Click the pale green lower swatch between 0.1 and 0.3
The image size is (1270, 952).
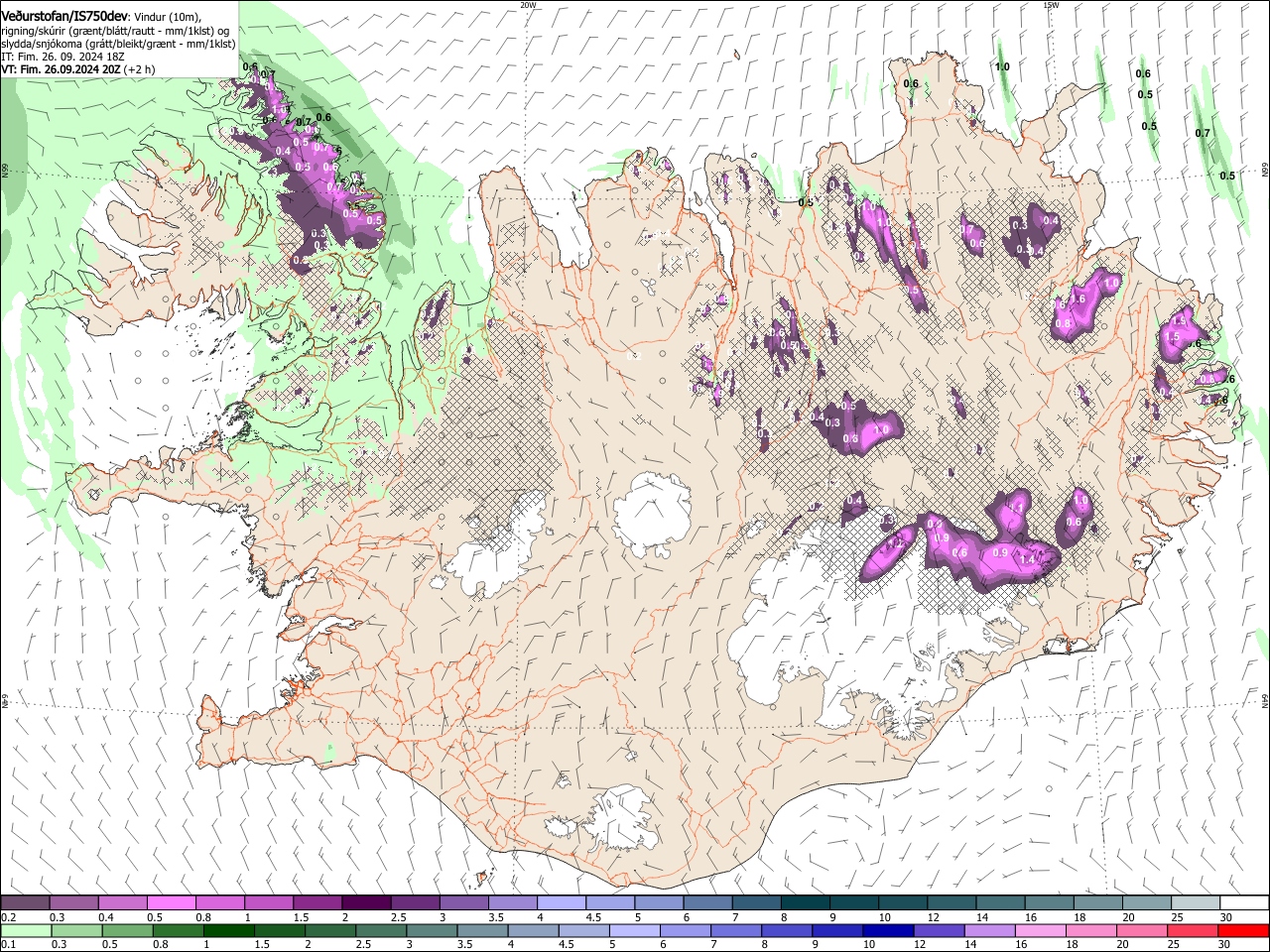[25, 930]
